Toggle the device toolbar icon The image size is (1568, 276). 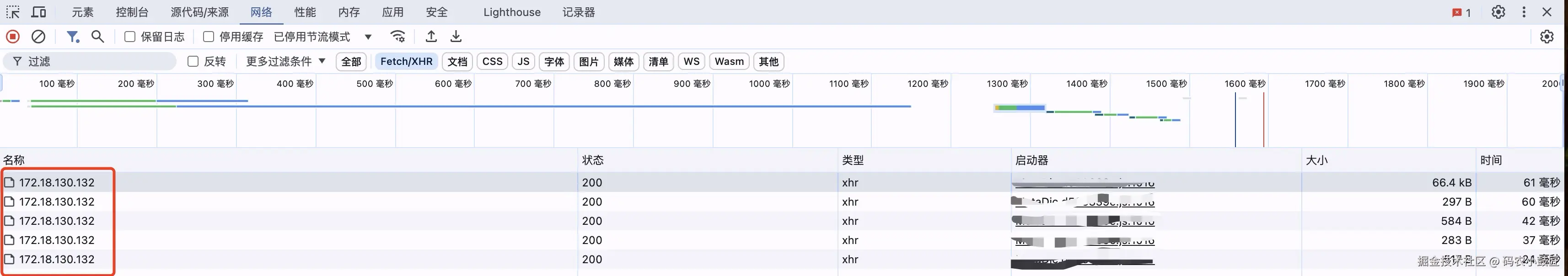pyautogui.click(x=38, y=12)
